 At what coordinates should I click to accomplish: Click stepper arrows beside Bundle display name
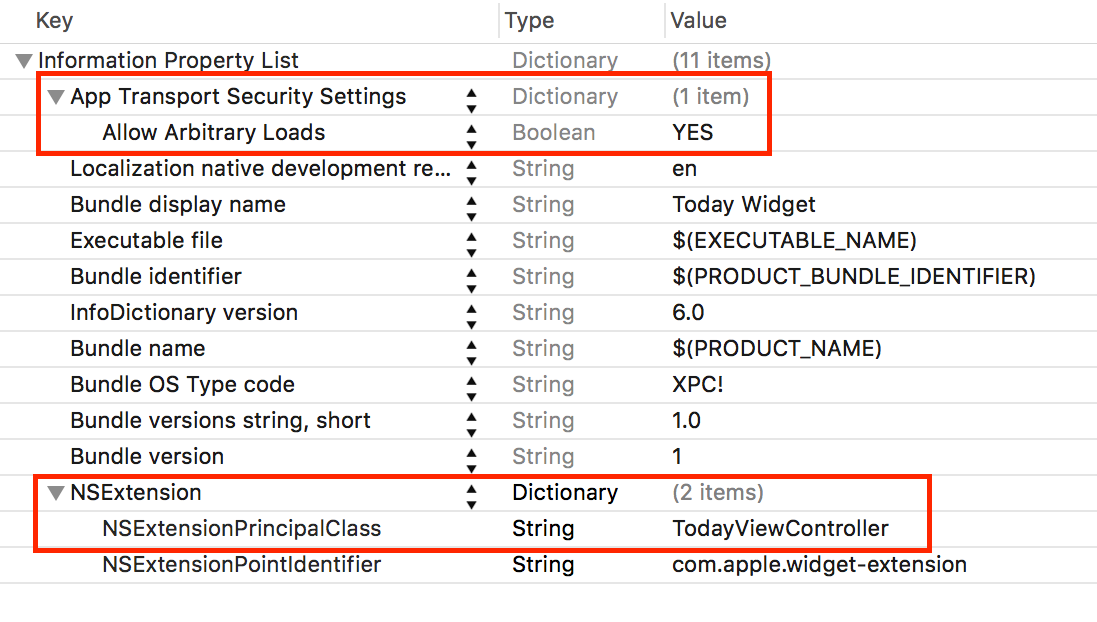point(472,205)
